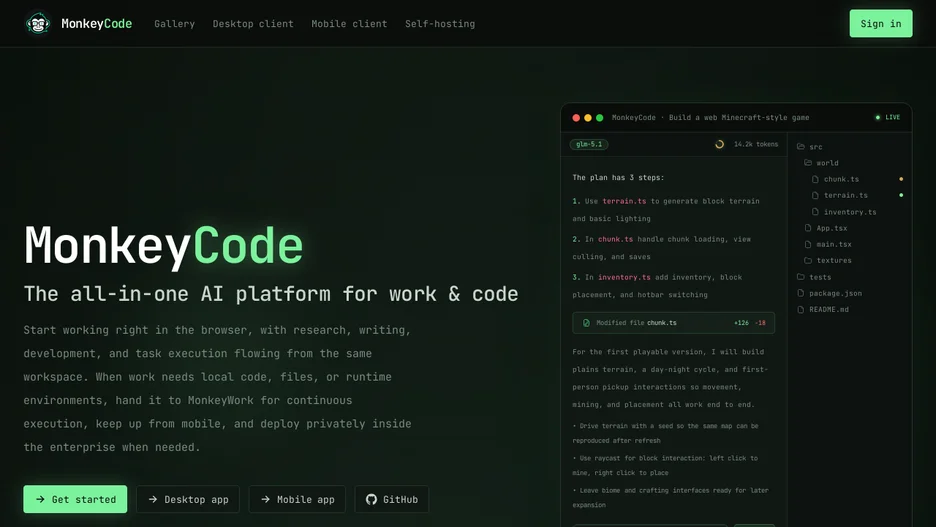Click the 14.2k tokens label
Viewport: 936px width, 527px height.
coord(756,144)
